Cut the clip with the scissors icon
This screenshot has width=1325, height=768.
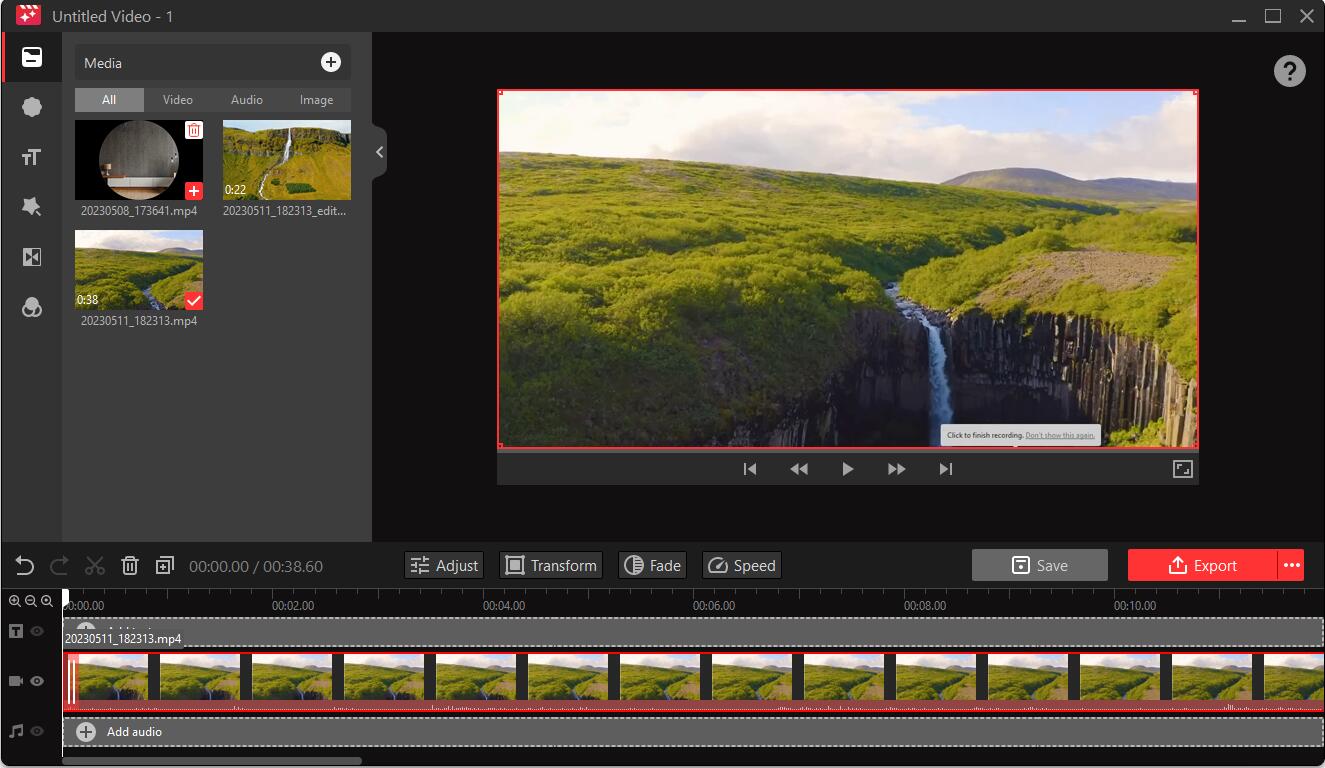[95, 565]
